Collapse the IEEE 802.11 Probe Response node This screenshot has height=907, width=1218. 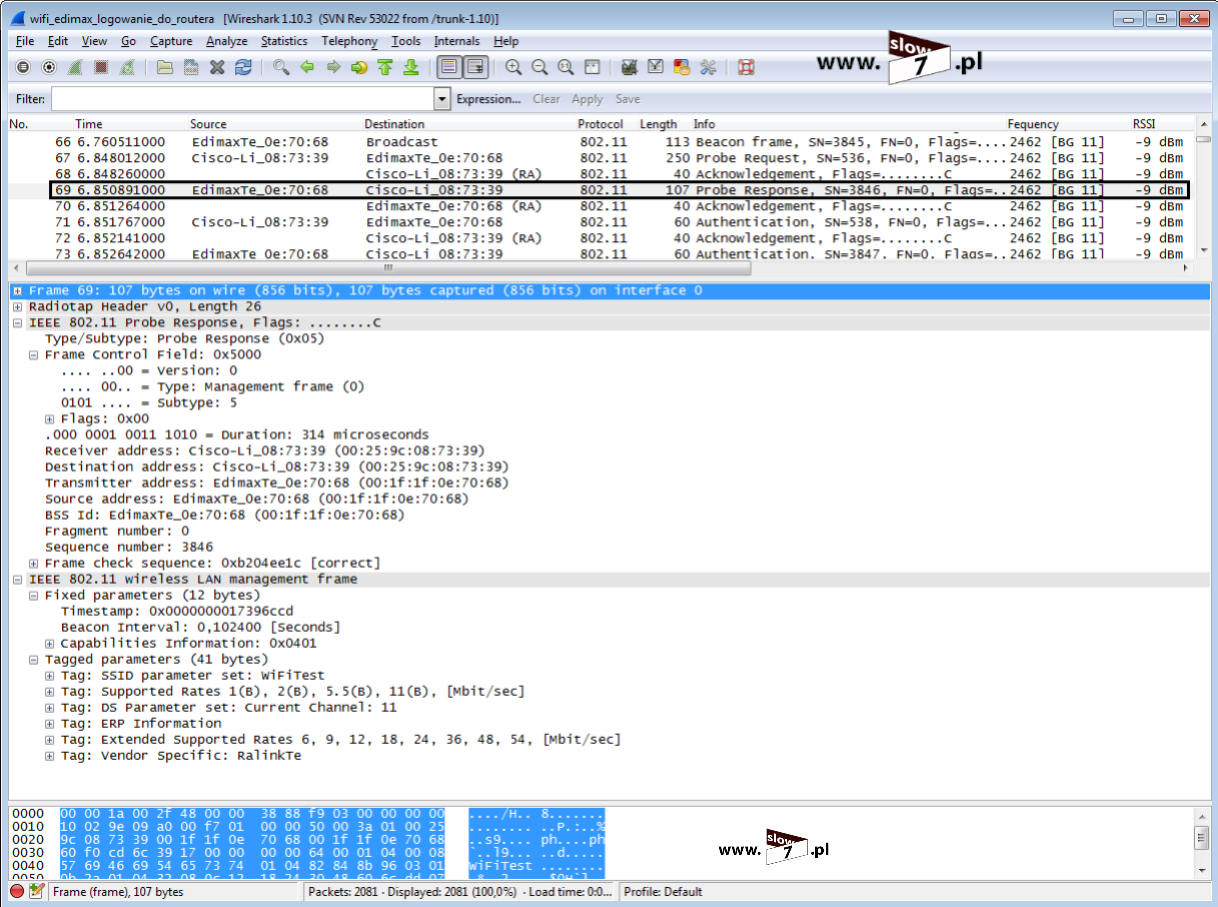17,323
